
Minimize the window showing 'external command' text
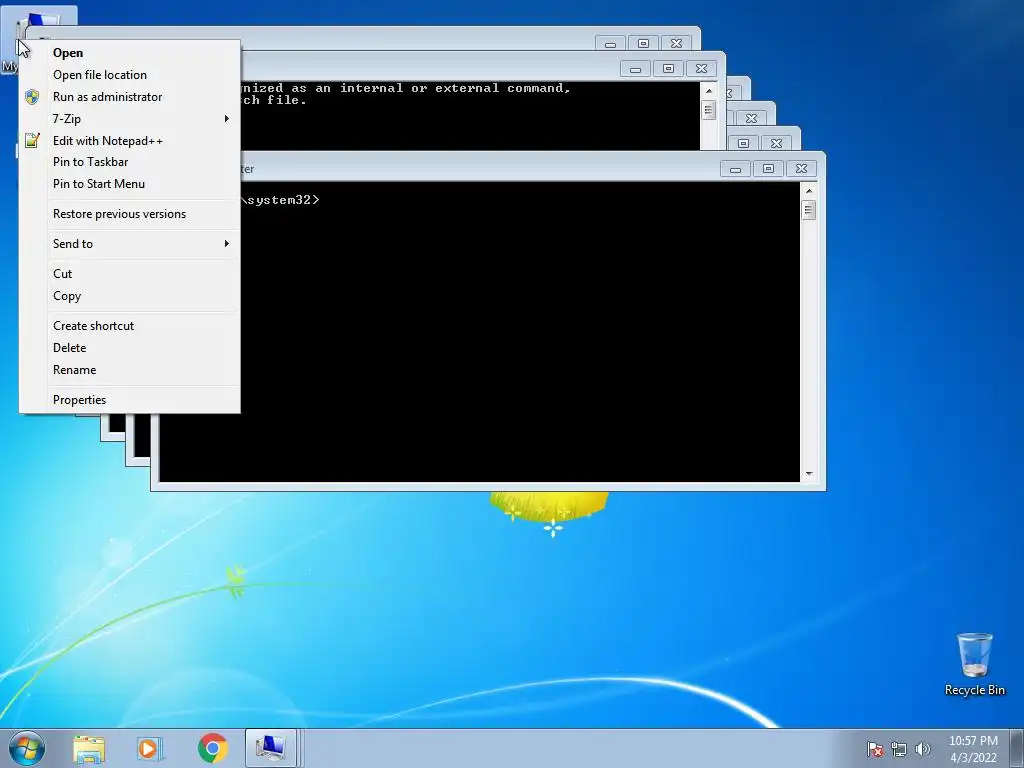pyautogui.click(x=635, y=69)
